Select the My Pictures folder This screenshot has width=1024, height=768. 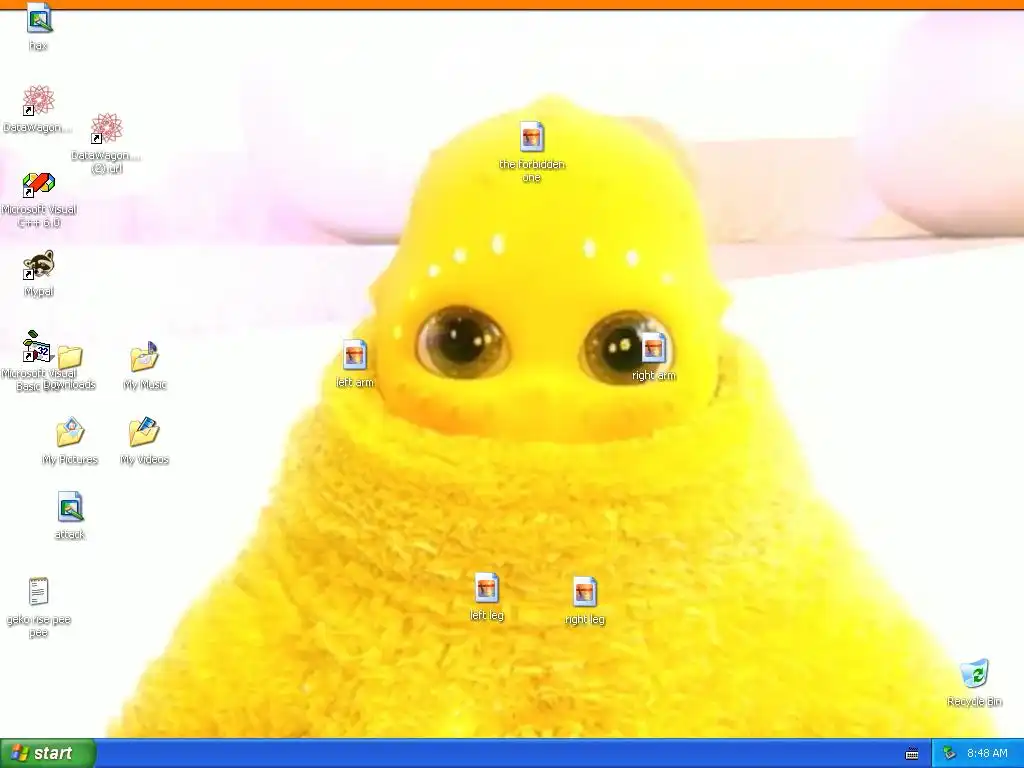[x=70, y=432]
